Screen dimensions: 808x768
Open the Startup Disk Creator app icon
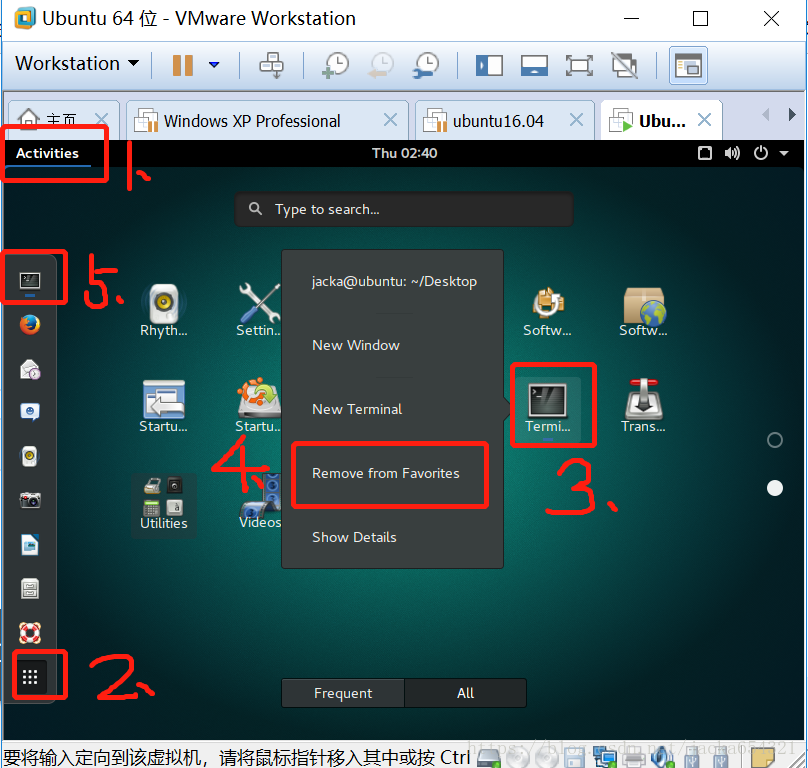tap(259, 407)
